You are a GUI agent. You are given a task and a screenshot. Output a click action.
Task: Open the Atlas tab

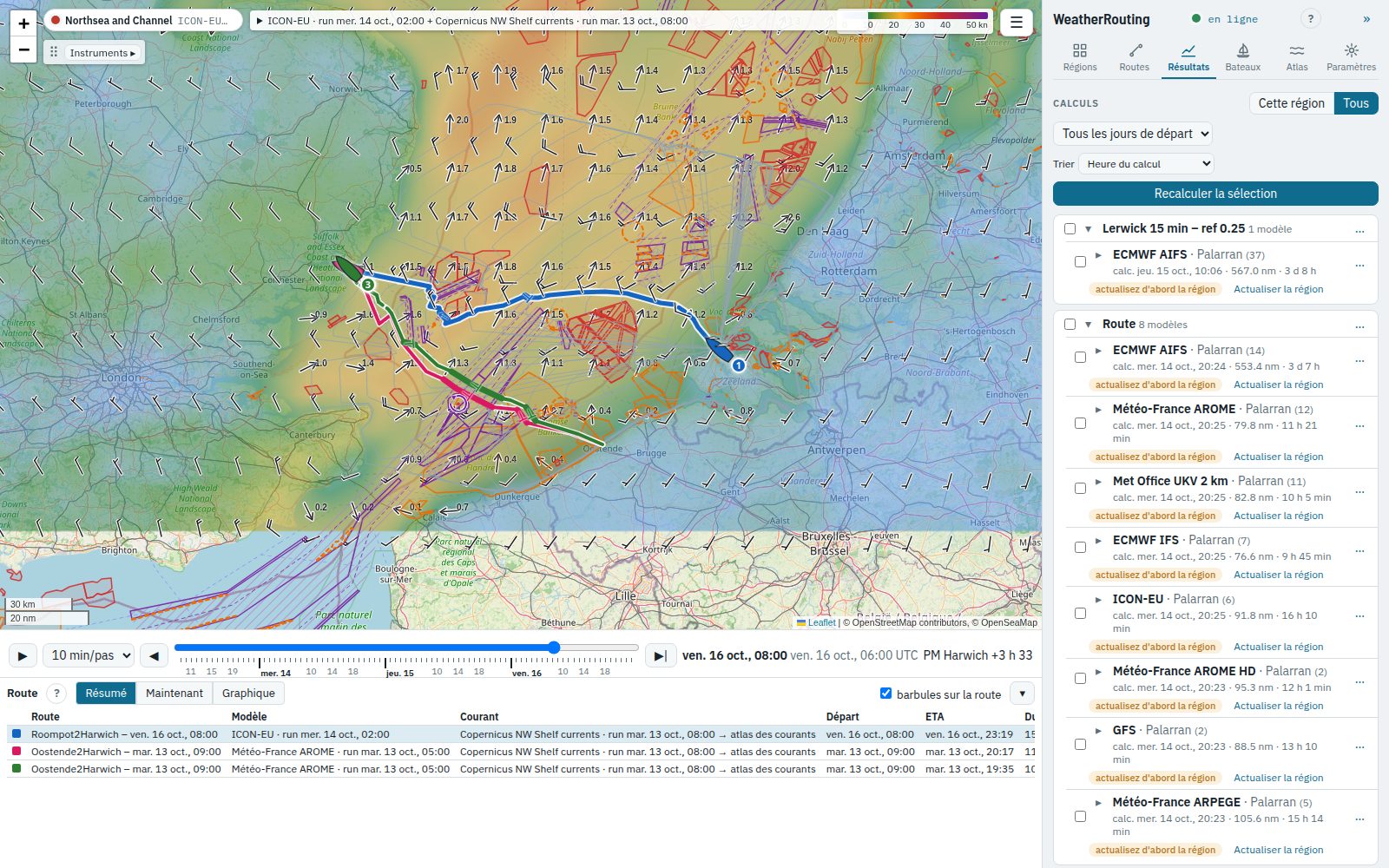pos(1297,58)
